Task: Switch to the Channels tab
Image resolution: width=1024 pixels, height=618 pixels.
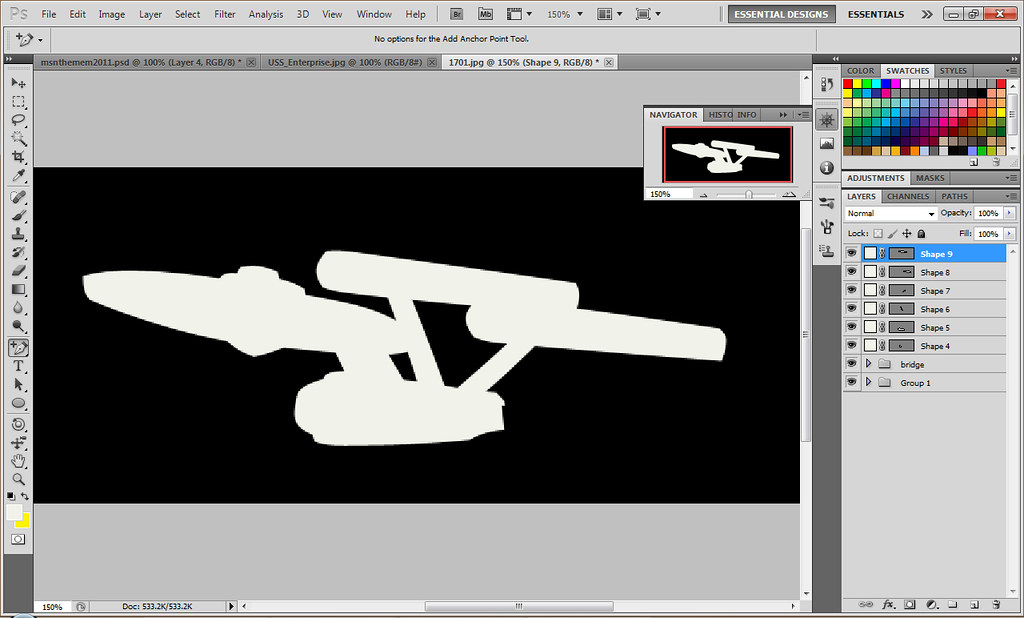Action: click(x=907, y=196)
